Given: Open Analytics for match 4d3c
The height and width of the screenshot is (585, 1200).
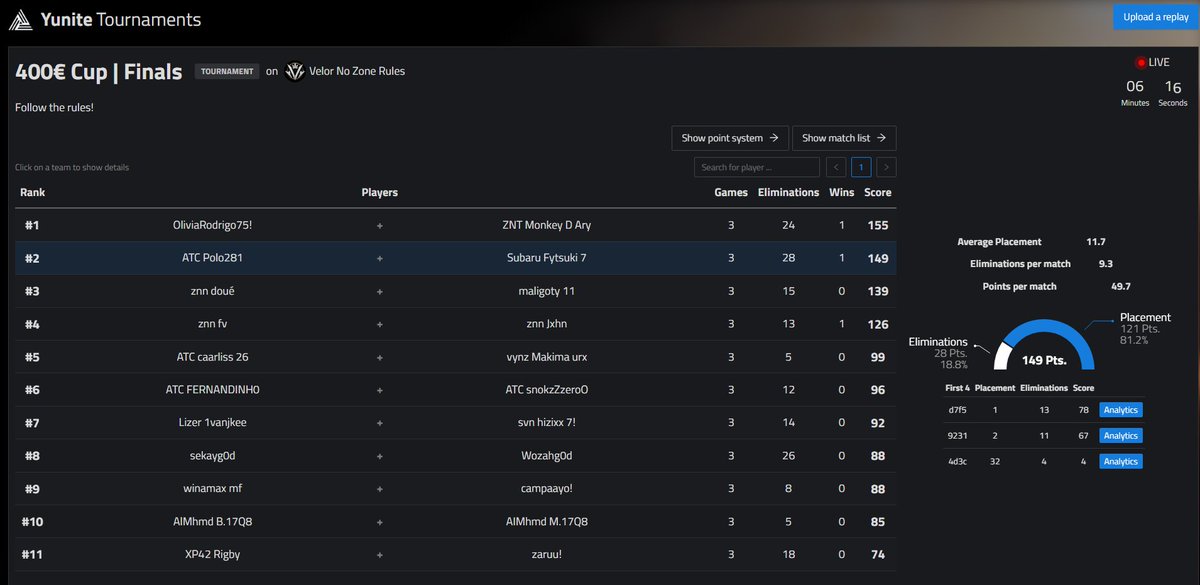Looking at the screenshot, I should point(1121,461).
